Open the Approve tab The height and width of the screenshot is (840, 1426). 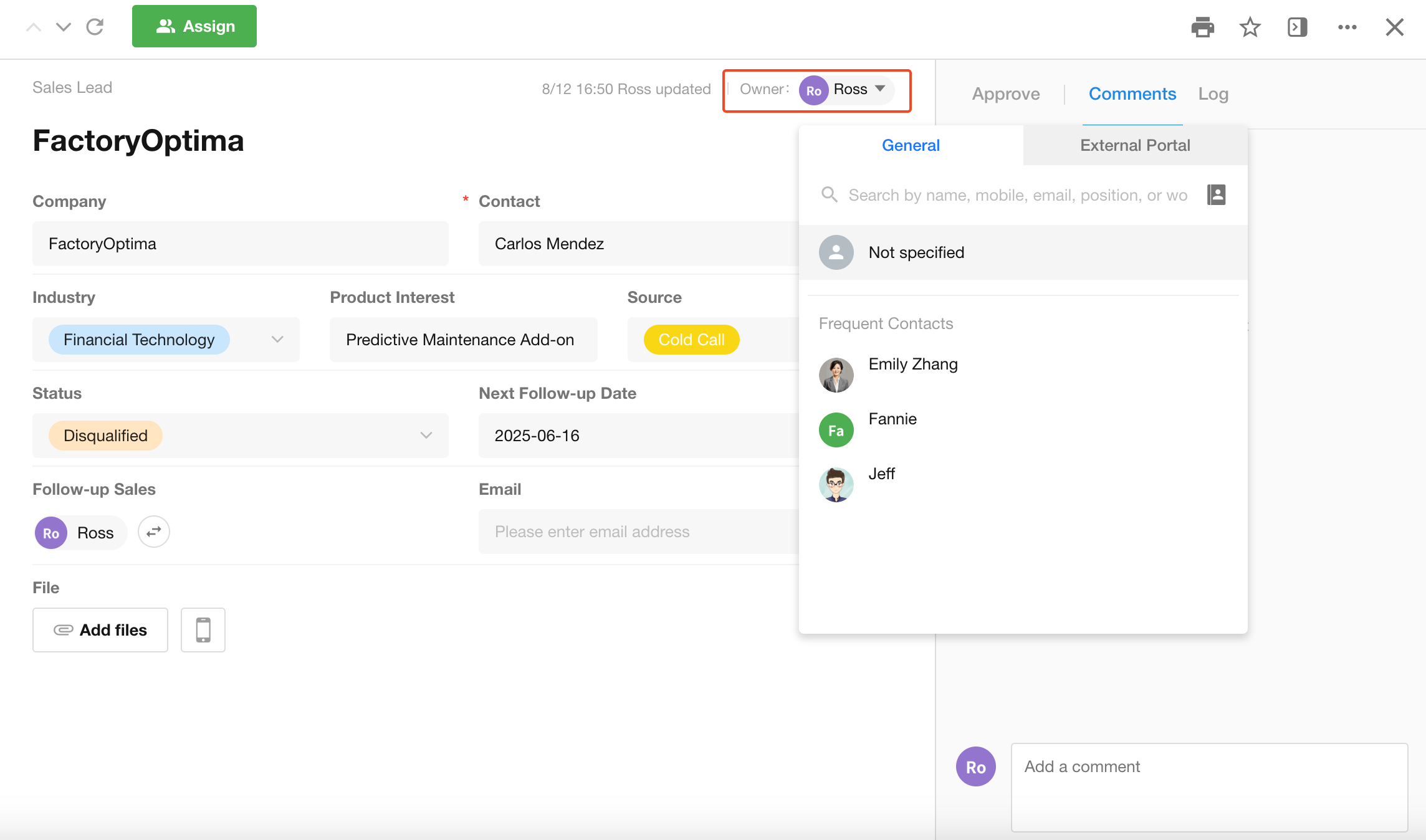tap(1005, 94)
